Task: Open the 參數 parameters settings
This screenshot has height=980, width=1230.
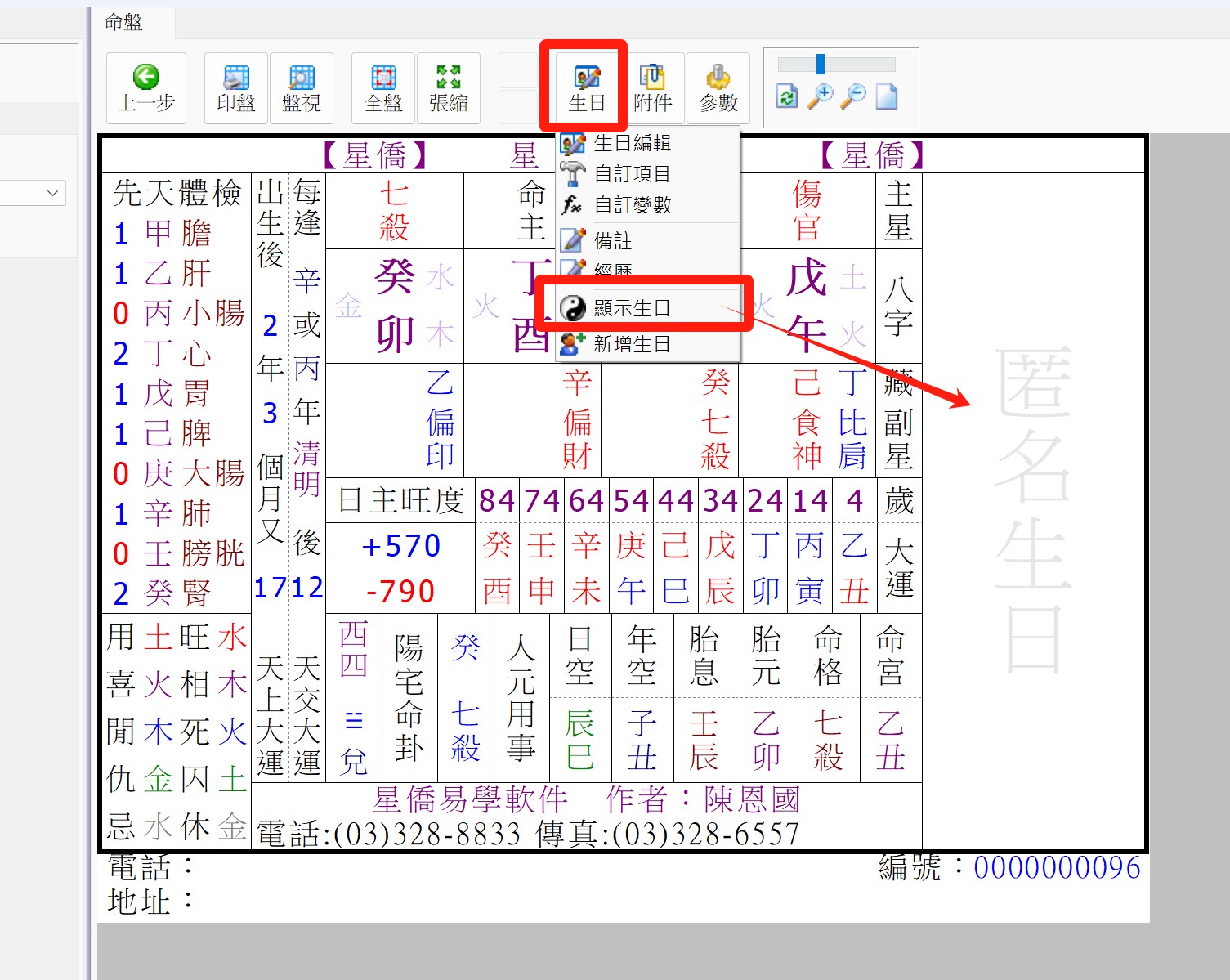Action: tap(718, 87)
